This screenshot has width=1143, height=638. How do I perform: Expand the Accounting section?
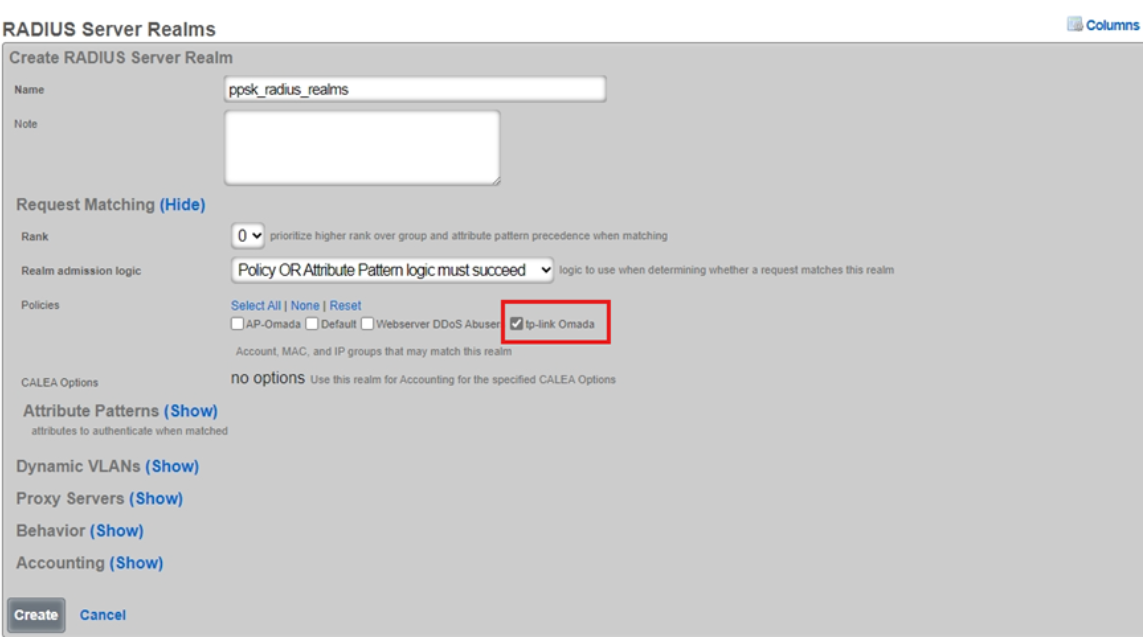point(136,563)
